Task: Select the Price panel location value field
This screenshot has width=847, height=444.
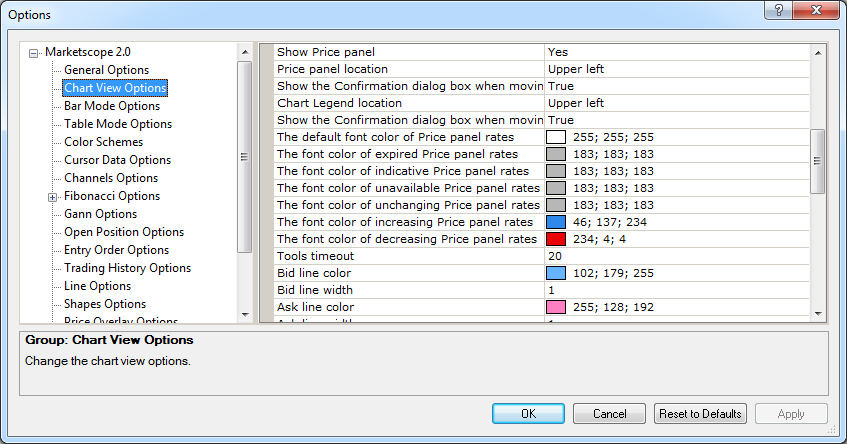Action: pos(677,69)
